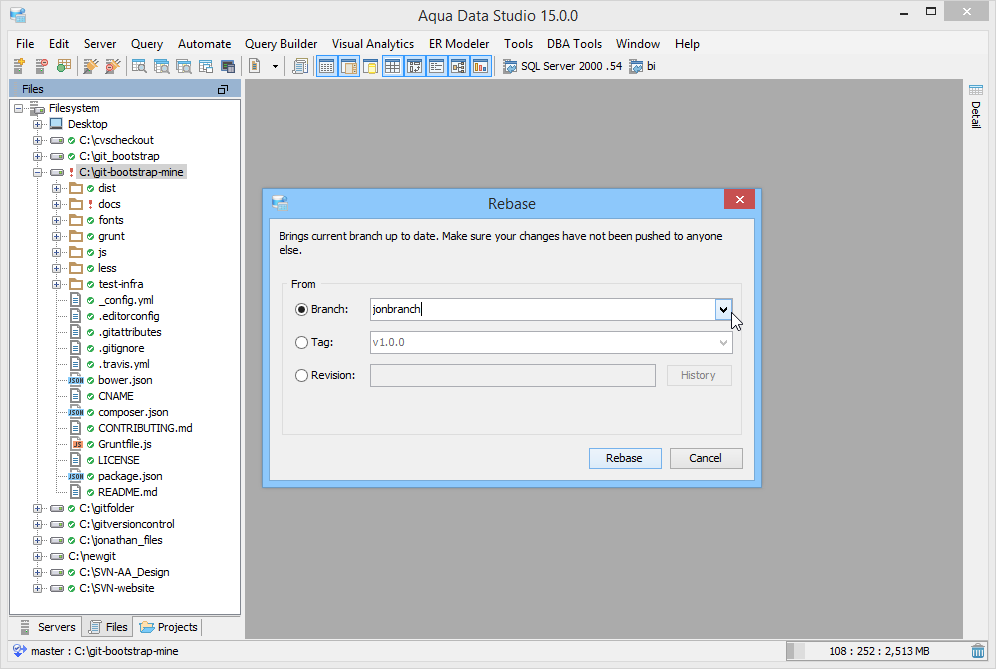Select the README.md file
Viewport: 996px width, 669px height.
[128, 492]
